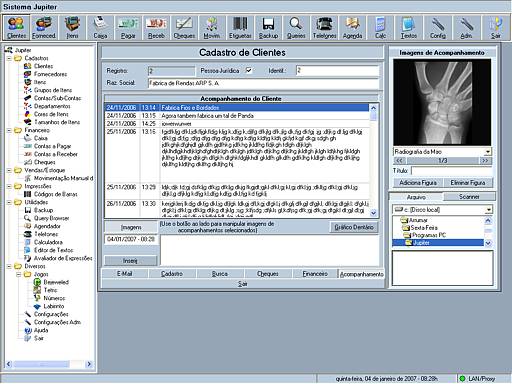The height and width of the screenshot is (384, 512).
Task: Open the Backup floppy disk icon
Action: click(x=268, y=27)
